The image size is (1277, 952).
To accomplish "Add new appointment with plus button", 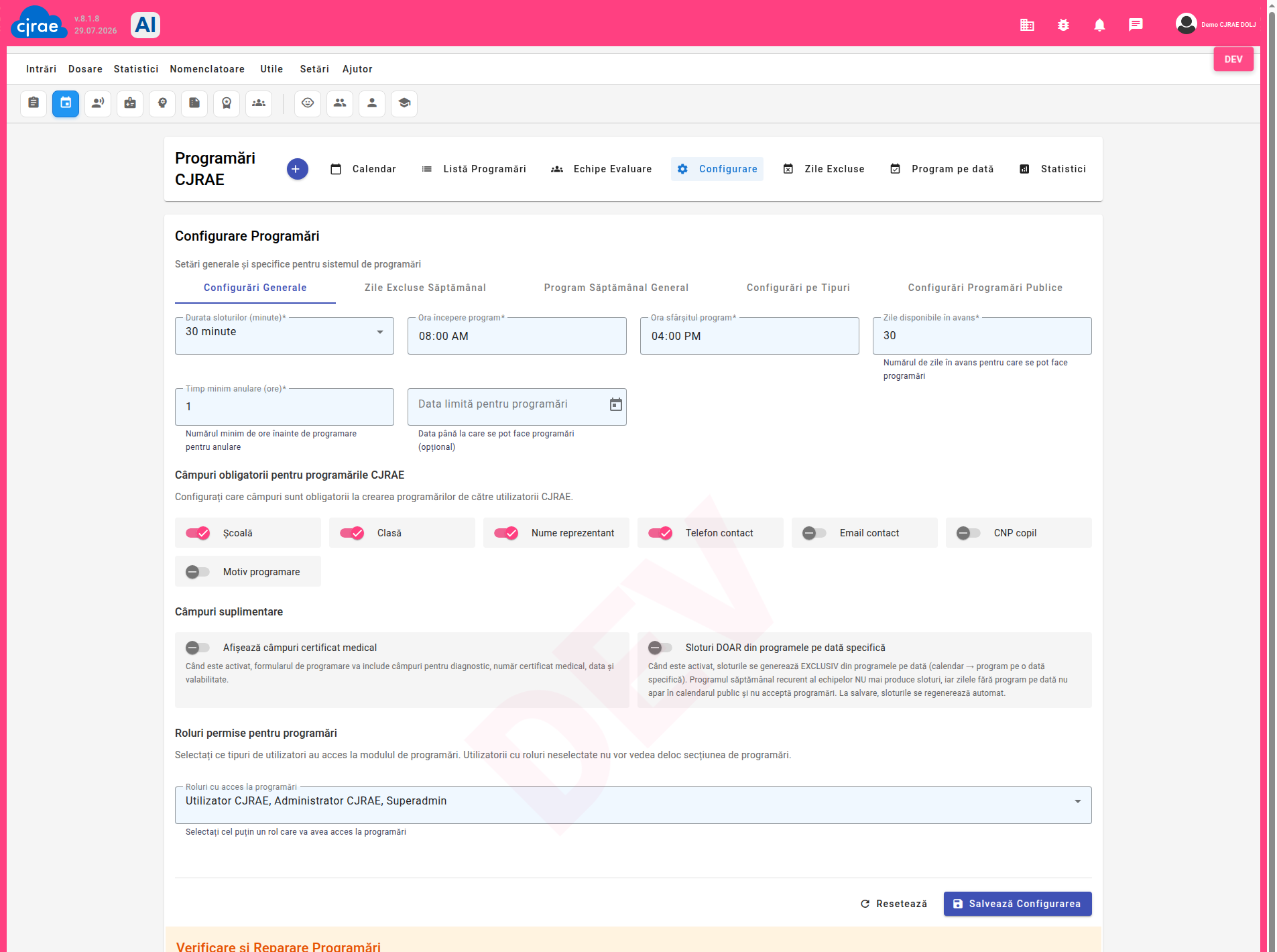I will pyautogui.click(x=297, y=169).
